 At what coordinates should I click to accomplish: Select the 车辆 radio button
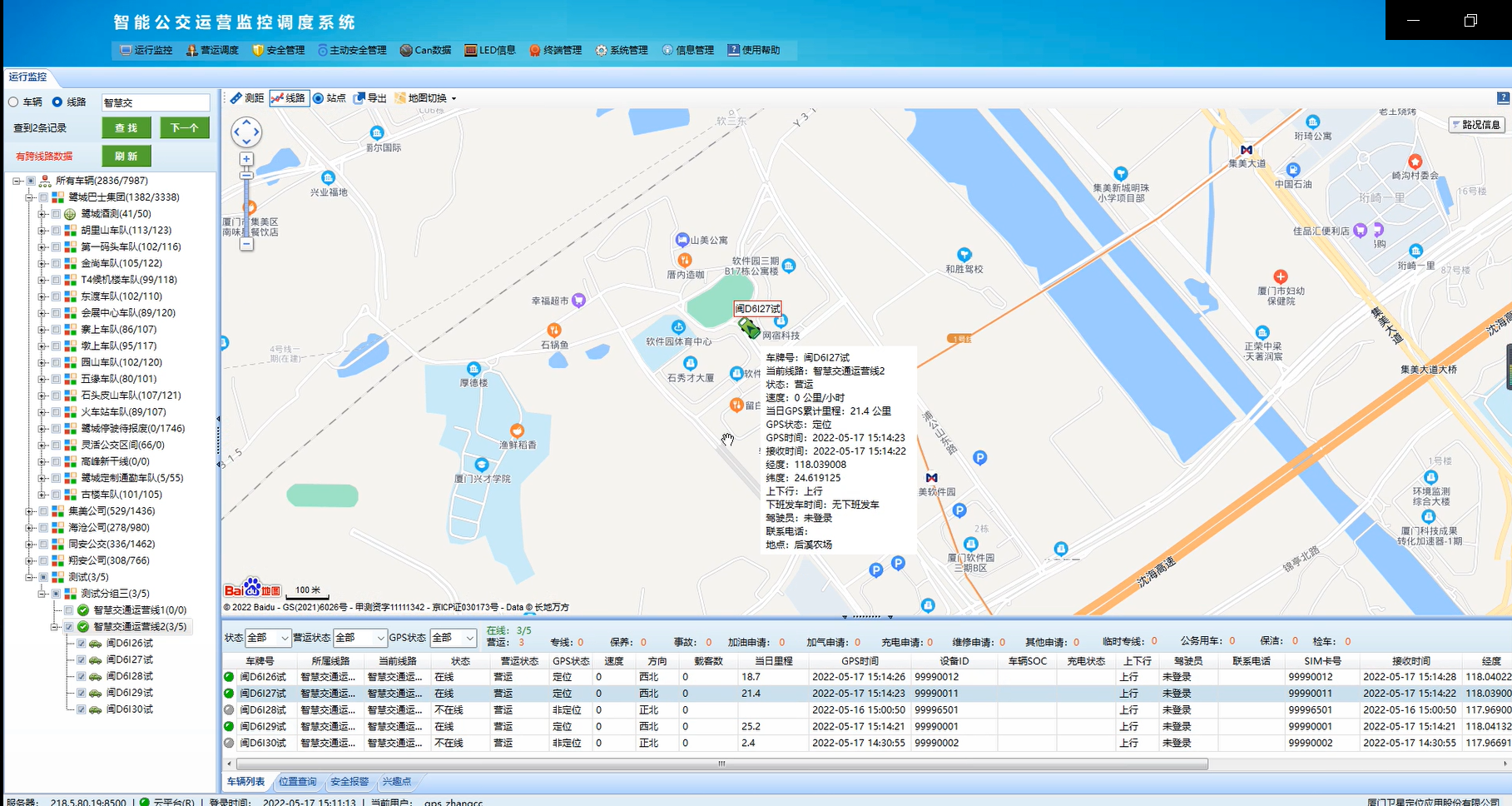pyautogui.click(x=13, y=102)
